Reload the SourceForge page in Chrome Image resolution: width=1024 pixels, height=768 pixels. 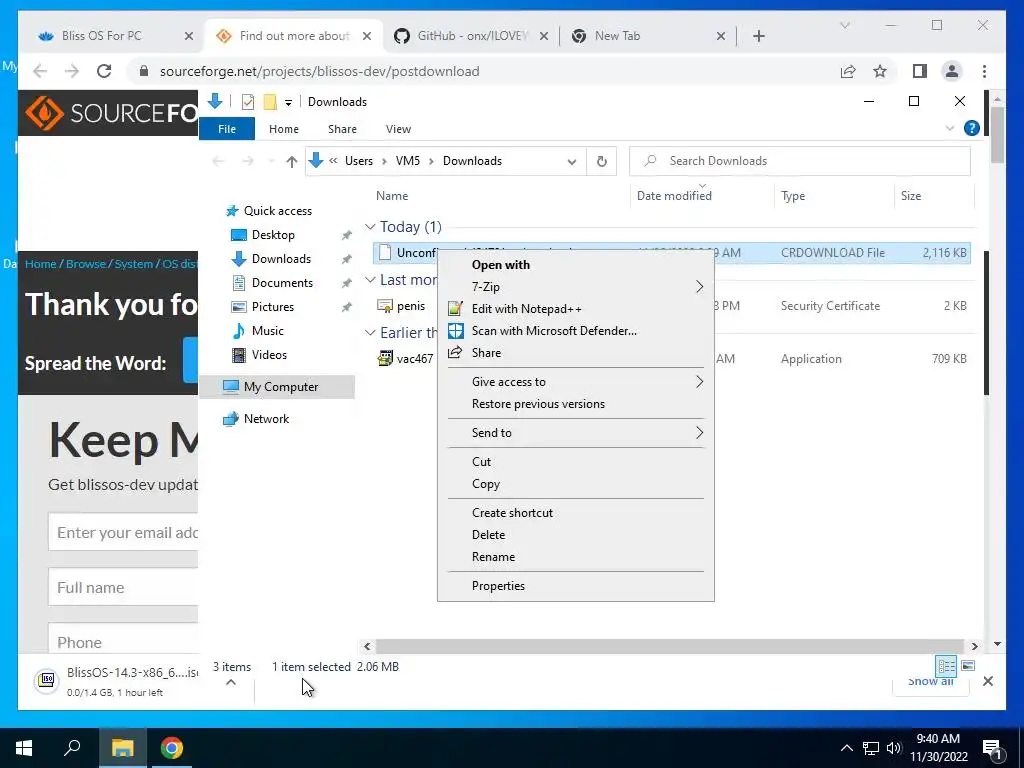104,71
